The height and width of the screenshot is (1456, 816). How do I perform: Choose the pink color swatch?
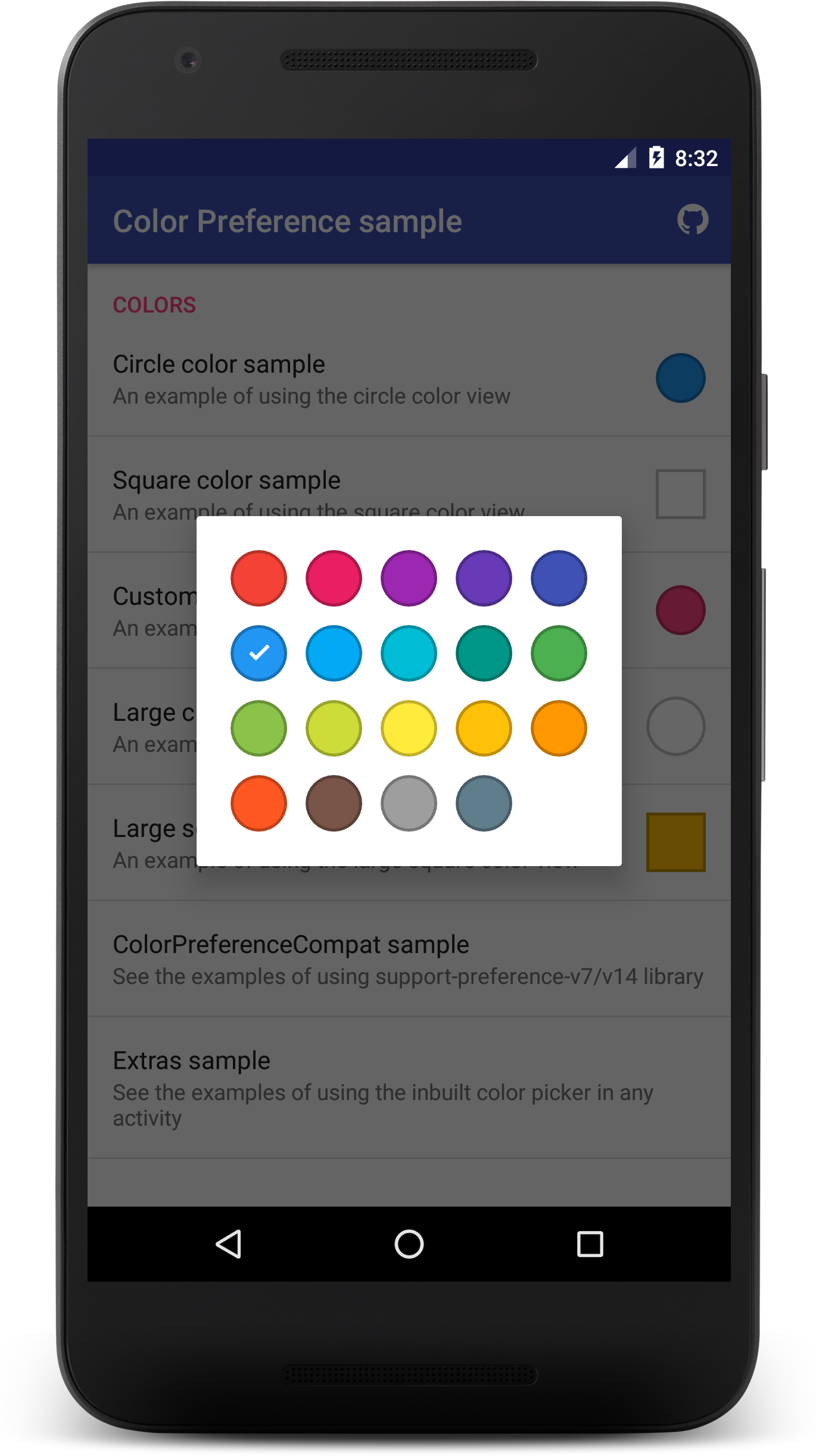point(334,578)
